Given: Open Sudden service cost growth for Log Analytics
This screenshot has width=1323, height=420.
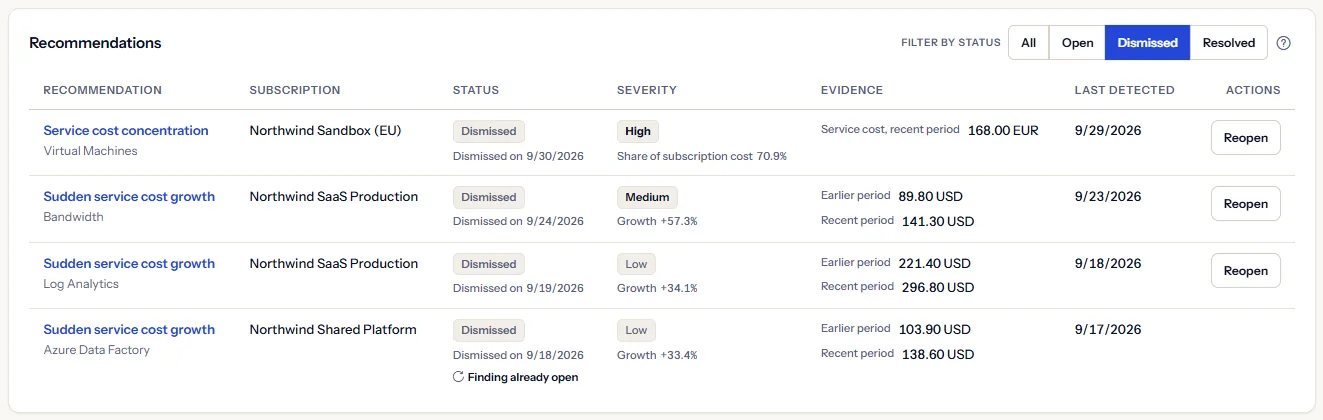Looking at the screenshot, I should tap(129, 264).
